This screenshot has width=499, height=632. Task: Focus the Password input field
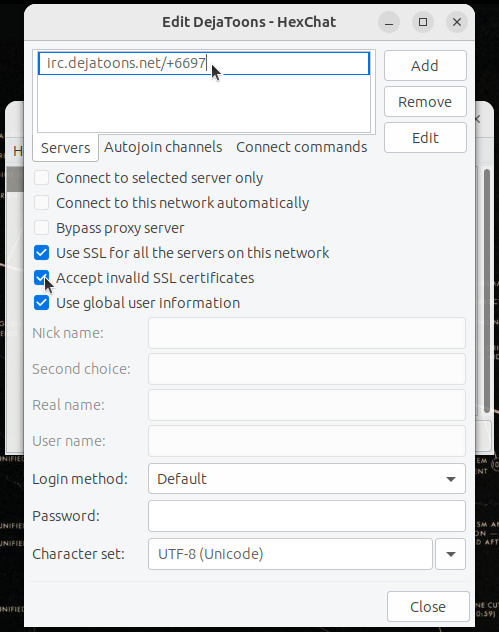point(307,516)
